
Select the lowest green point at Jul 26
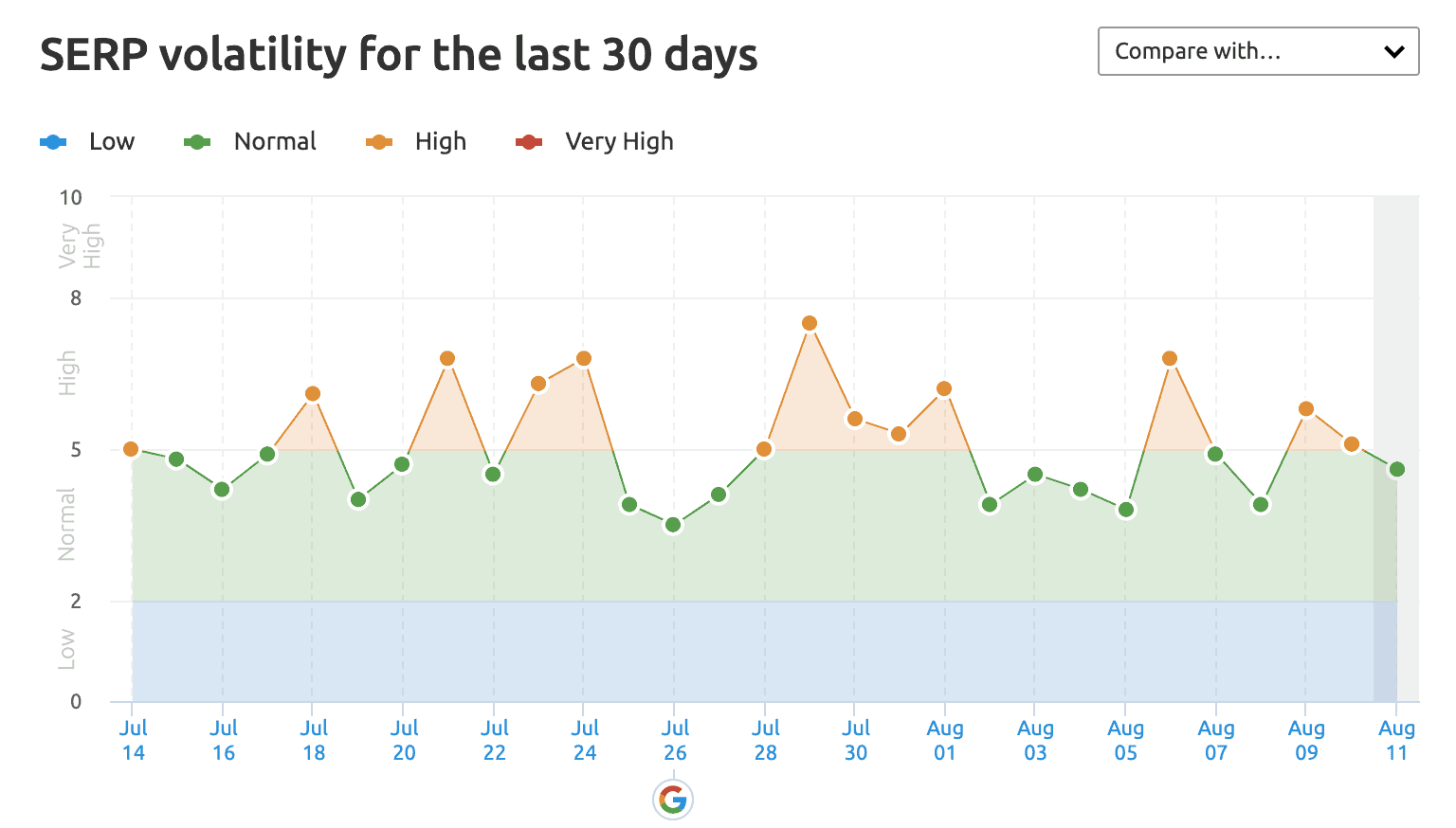click(x=673, y=525)
